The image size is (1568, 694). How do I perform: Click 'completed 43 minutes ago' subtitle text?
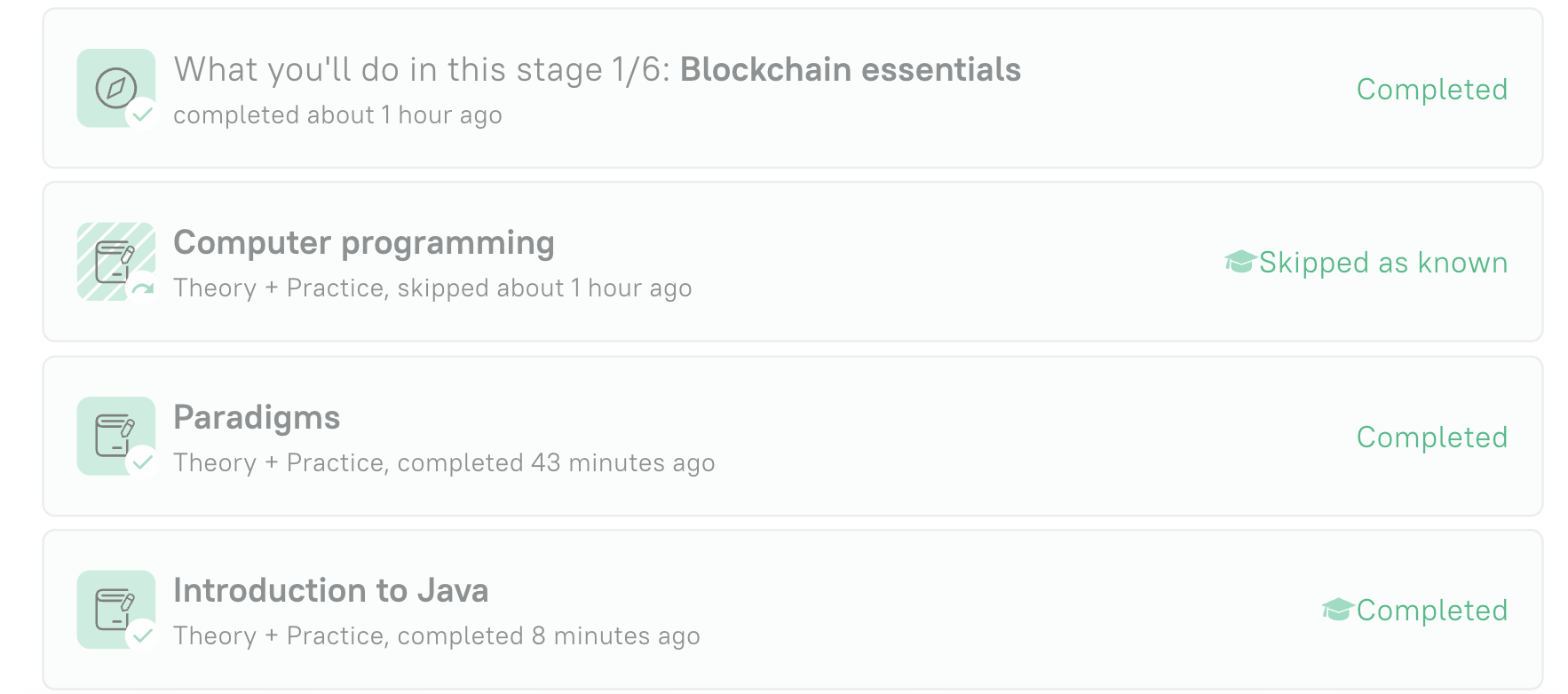[x=556, y=463]
